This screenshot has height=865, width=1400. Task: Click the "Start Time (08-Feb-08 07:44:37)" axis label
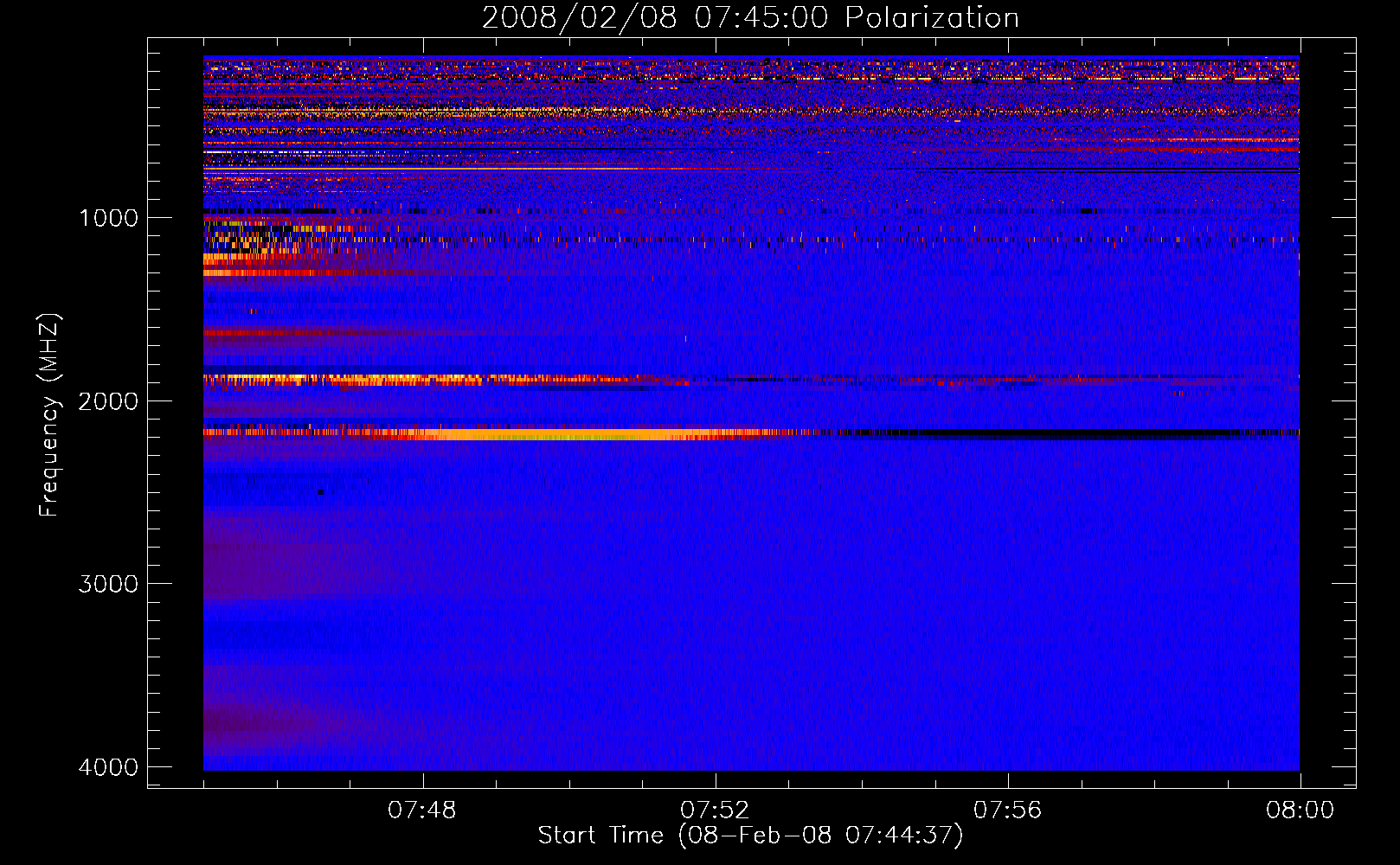(750, 836)
